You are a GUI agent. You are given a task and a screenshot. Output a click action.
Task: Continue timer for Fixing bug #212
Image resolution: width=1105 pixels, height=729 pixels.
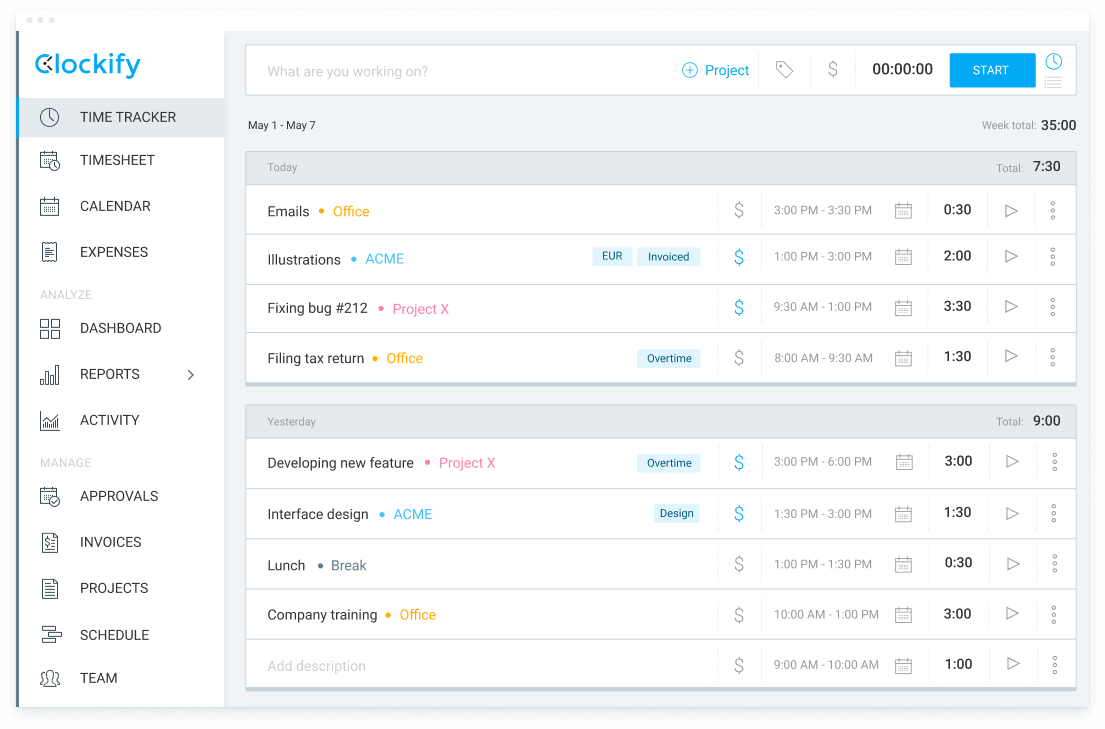click(1011, 306)
